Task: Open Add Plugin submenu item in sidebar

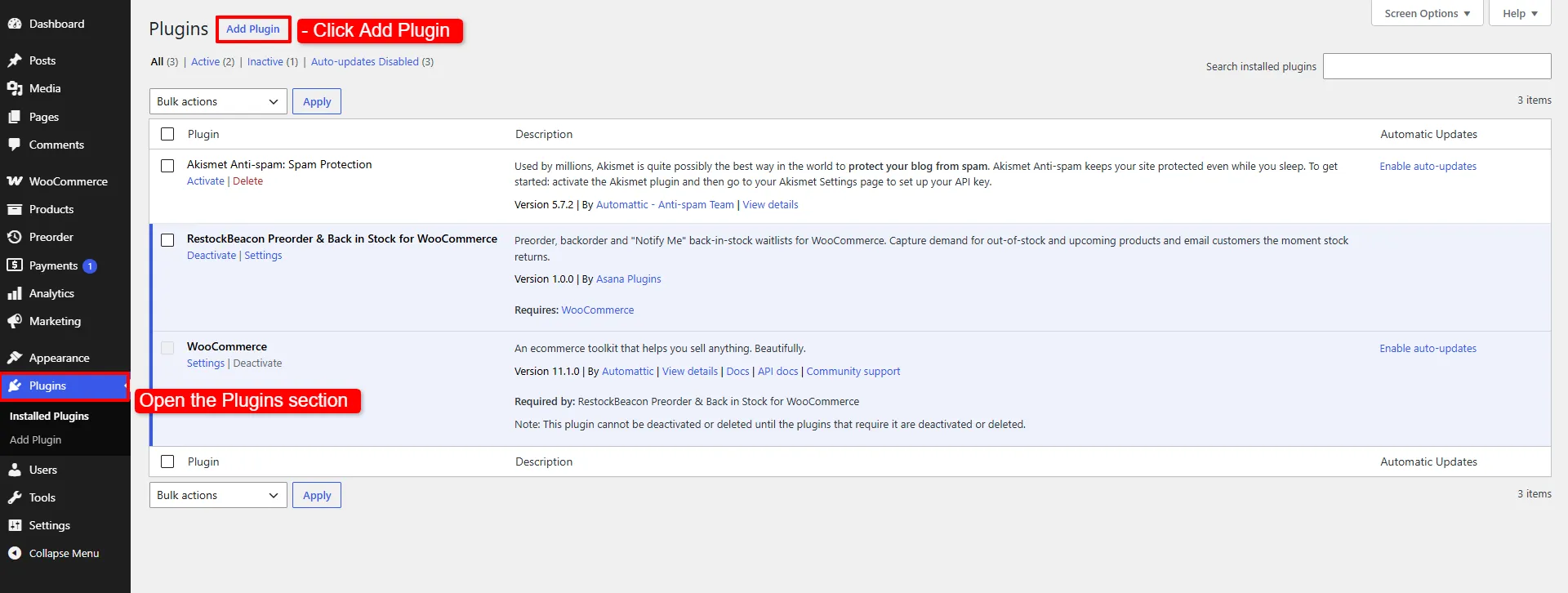Action: click(35, 439)
